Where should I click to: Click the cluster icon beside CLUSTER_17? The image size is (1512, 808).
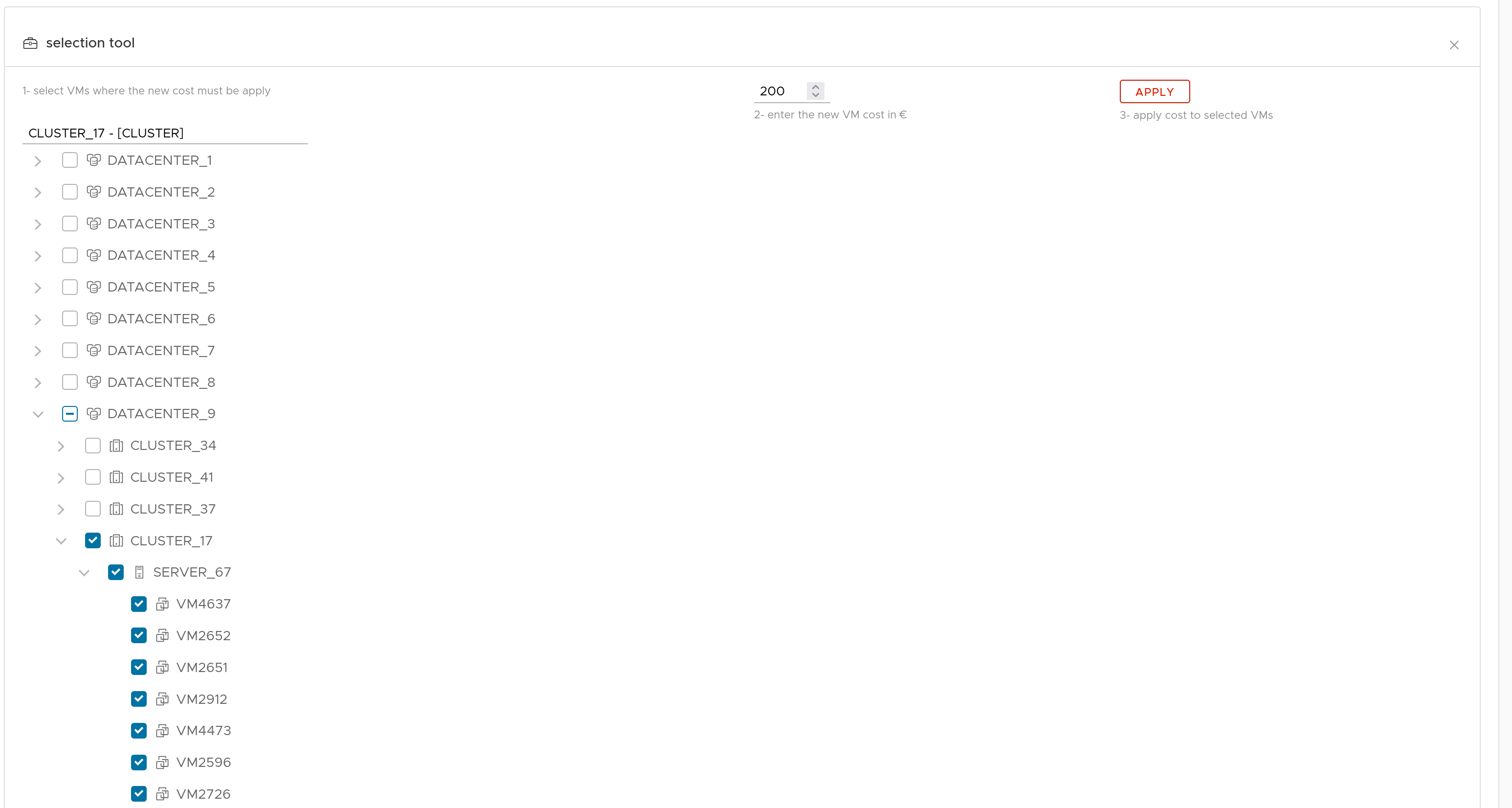pos(116,541)
